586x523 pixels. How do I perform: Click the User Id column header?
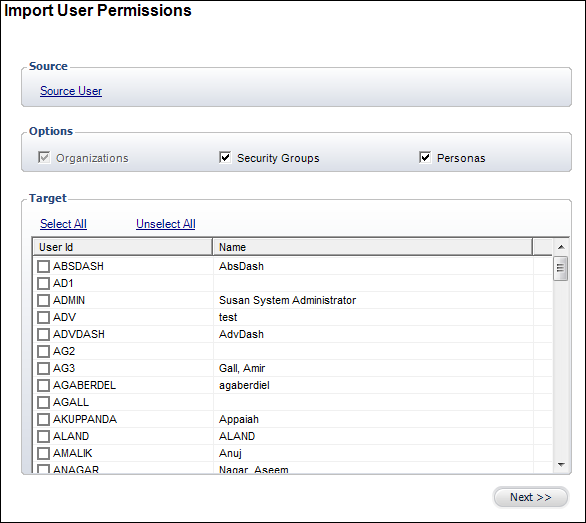[123, 247]
